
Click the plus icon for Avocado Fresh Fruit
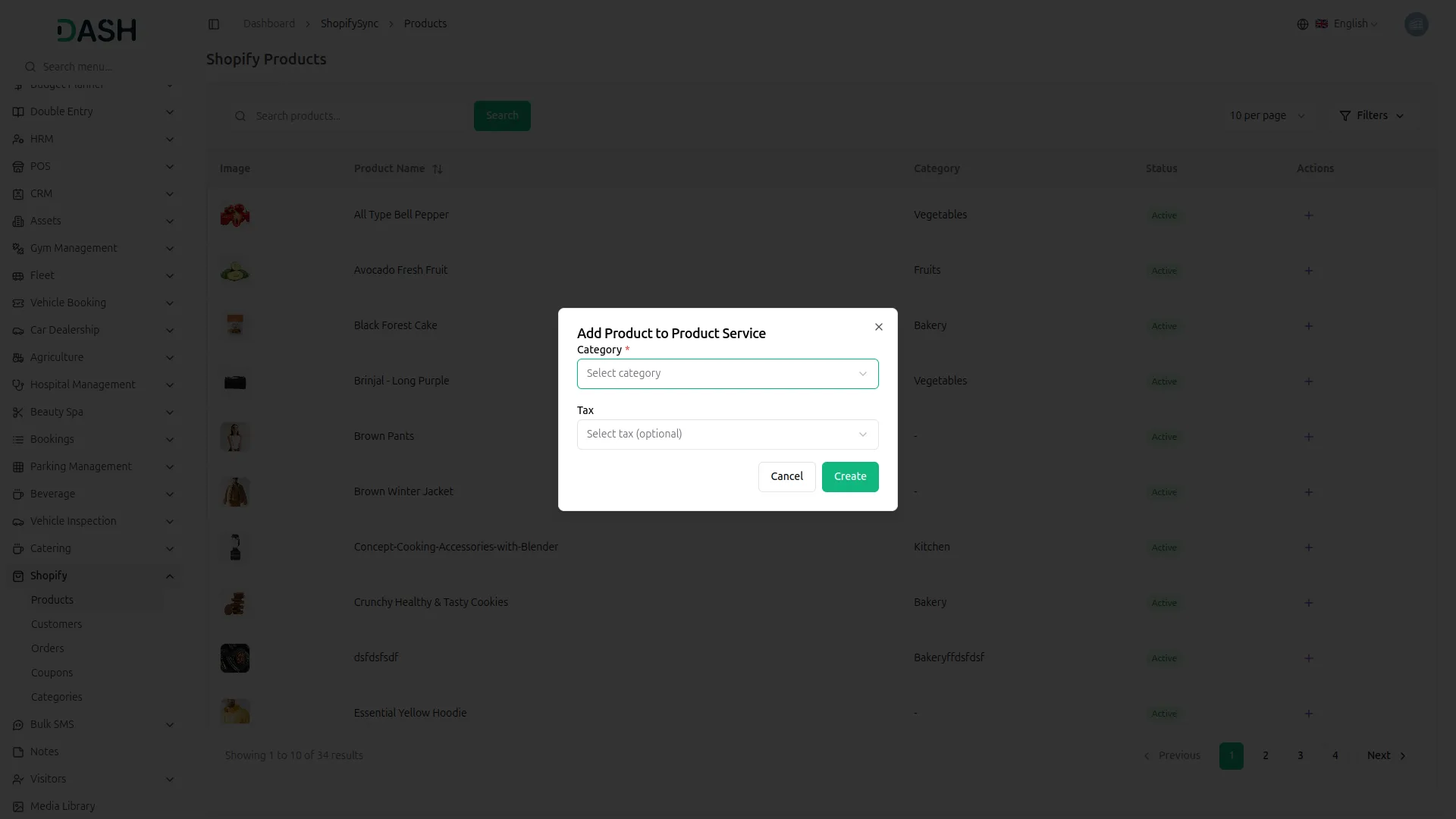point(1309,271)
